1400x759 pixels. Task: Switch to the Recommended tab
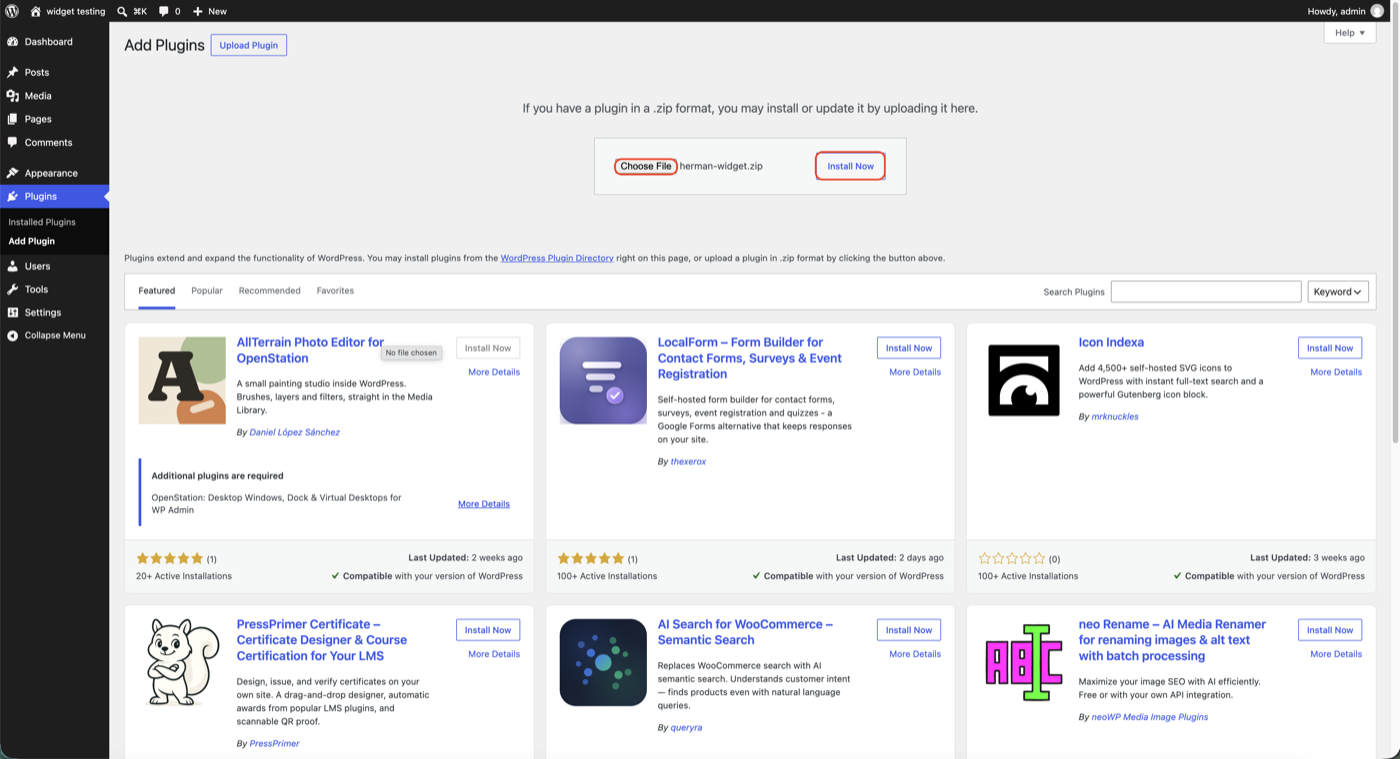coord(270,291)
